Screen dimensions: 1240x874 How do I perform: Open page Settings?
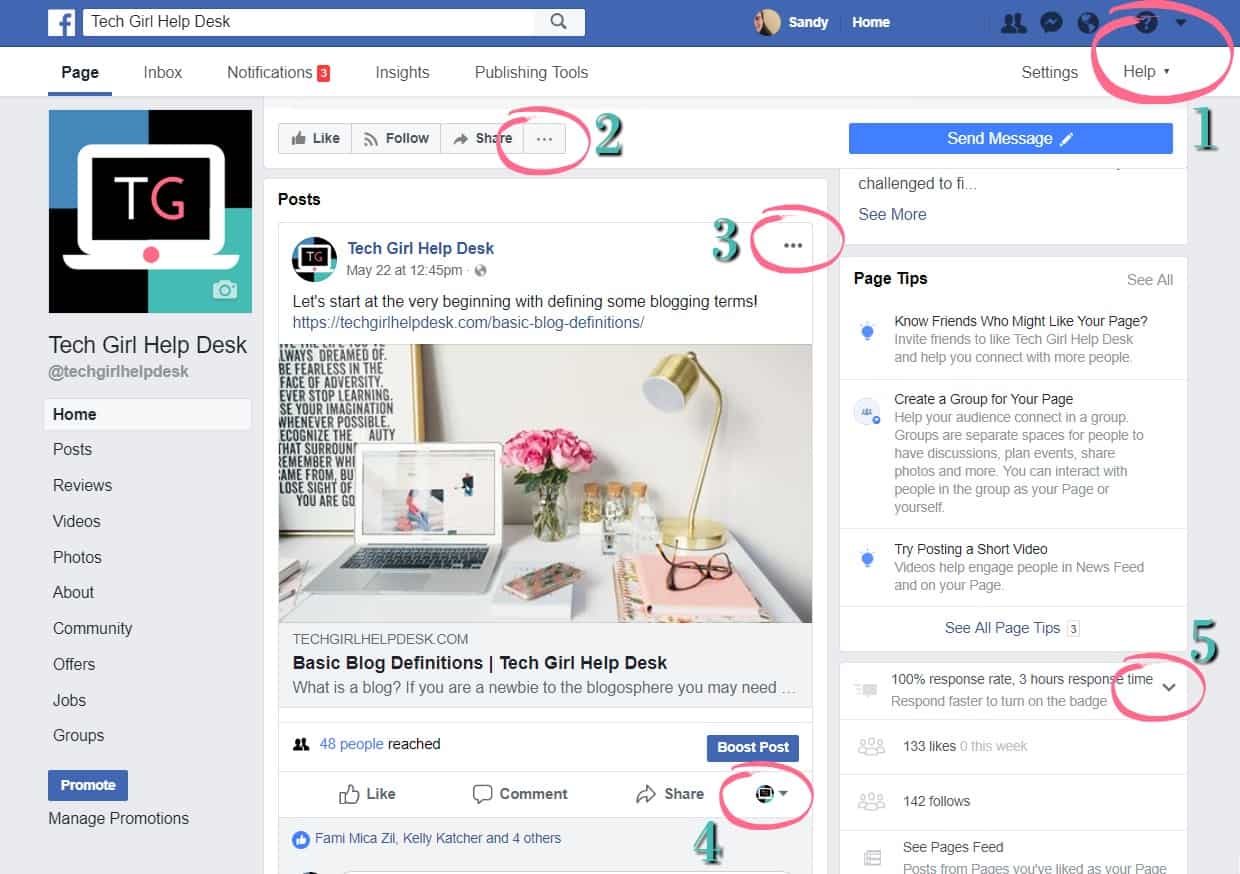click(x=1049, y=72)
